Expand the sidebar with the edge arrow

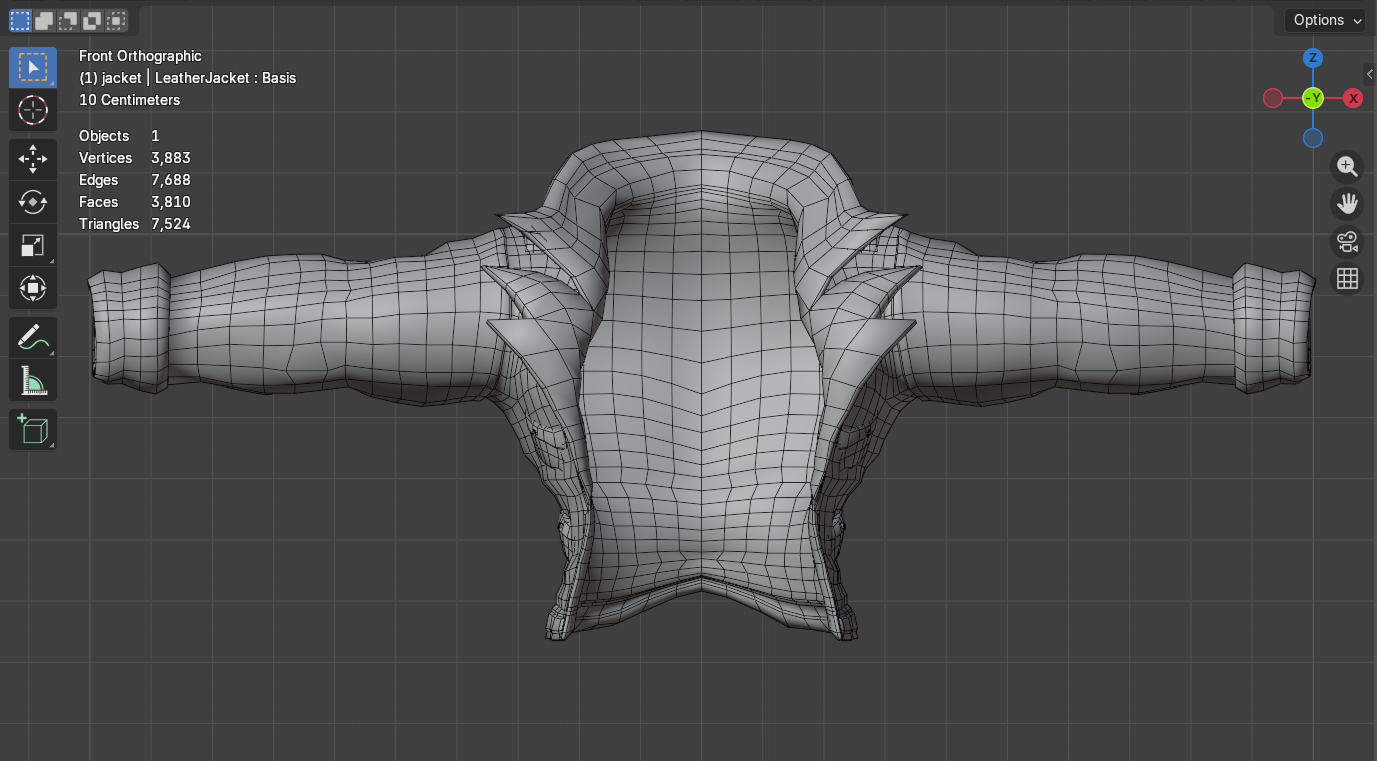(1369, 74)
